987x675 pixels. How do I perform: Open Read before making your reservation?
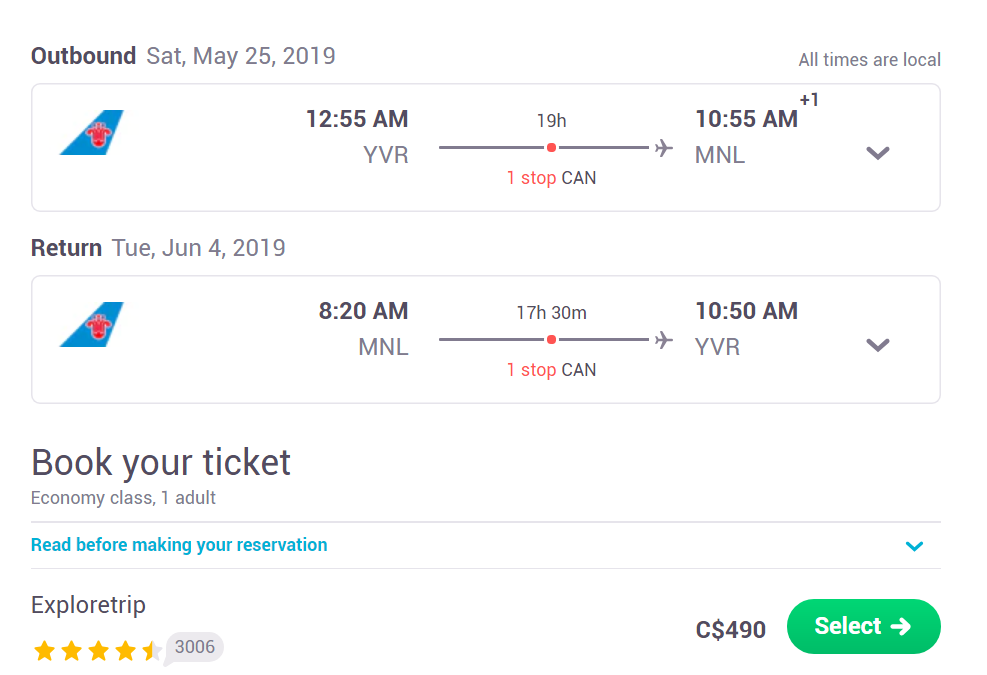click(179, 545)
